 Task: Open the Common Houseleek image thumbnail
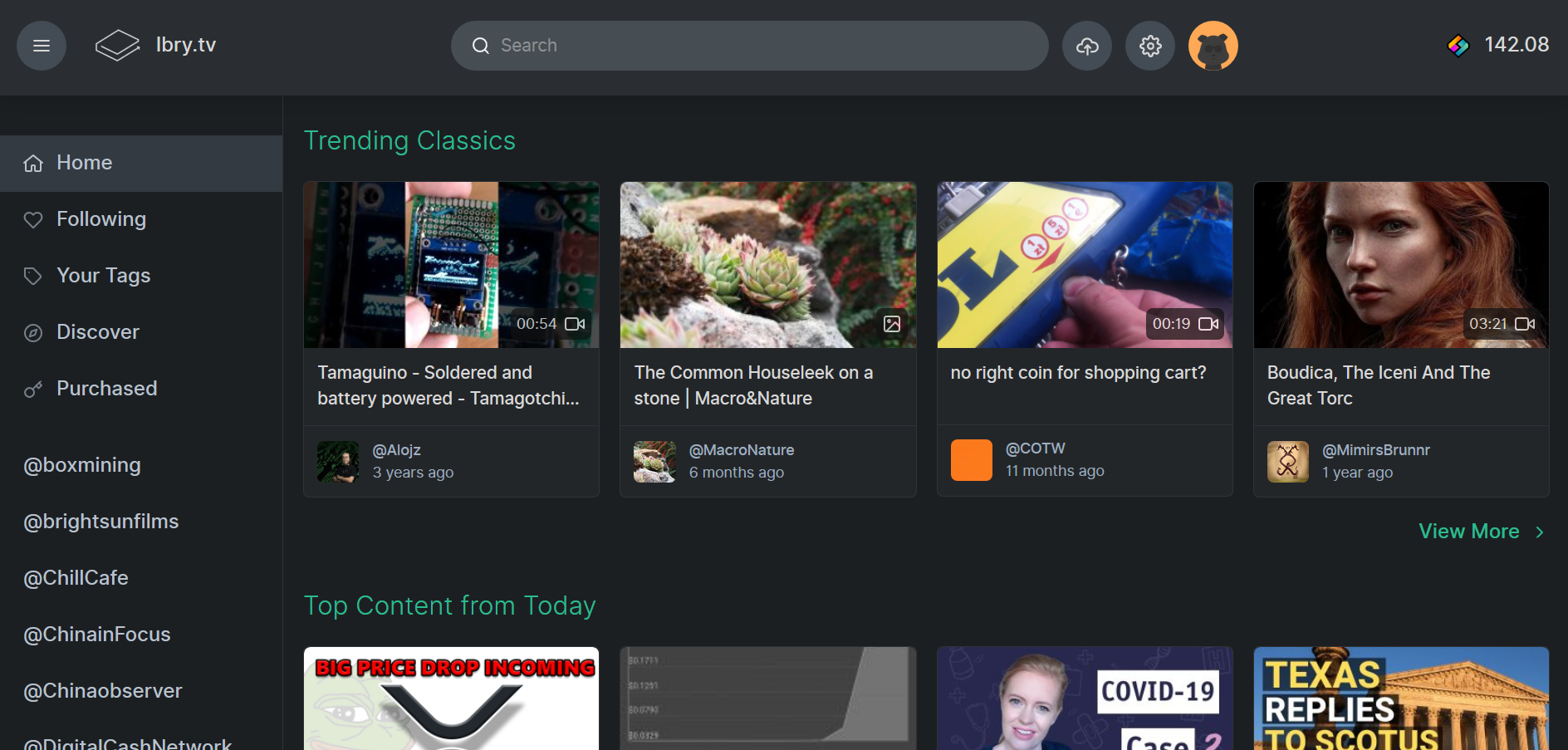[768, 265]
